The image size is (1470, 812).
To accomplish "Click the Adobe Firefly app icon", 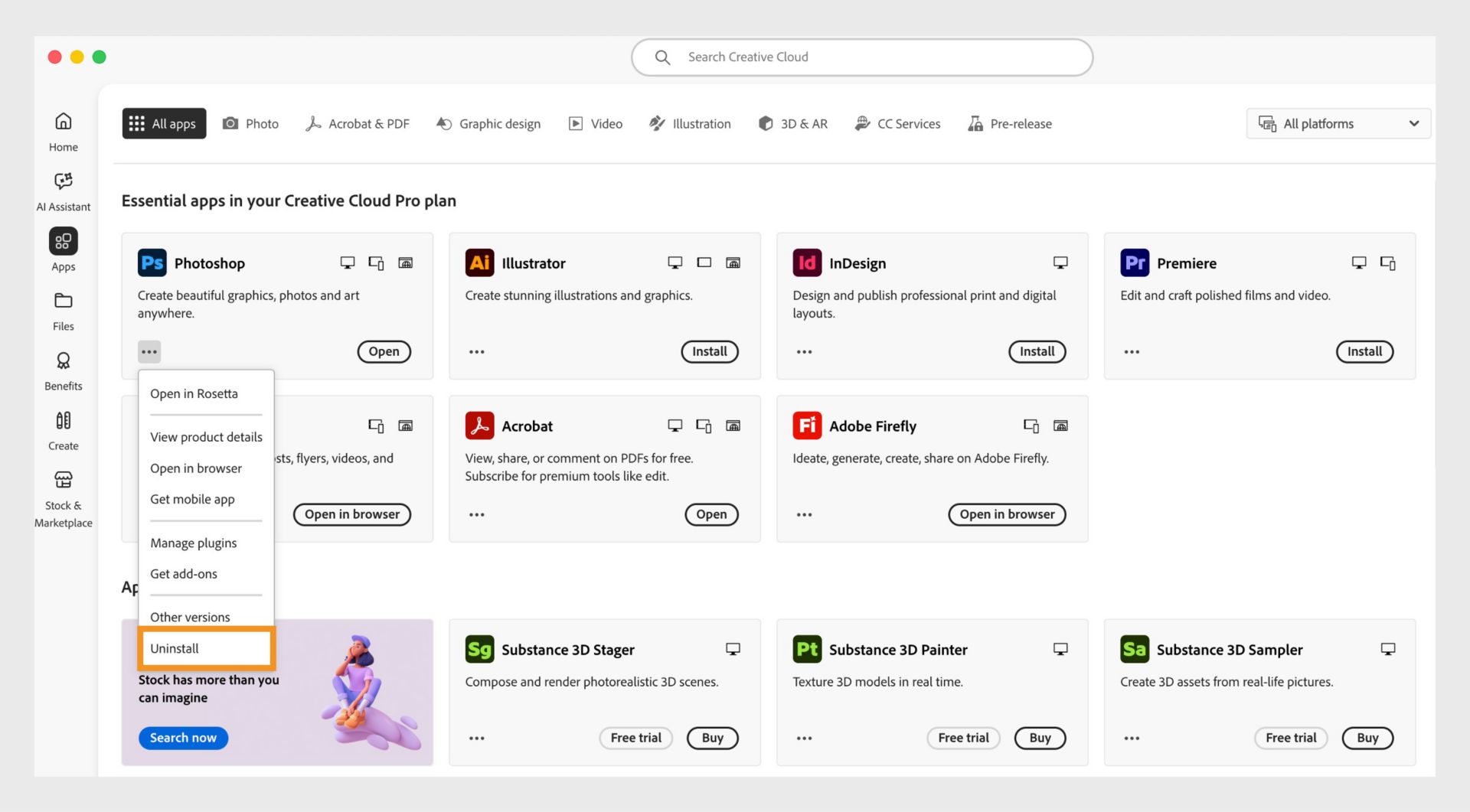I will (x=807, y=426).
